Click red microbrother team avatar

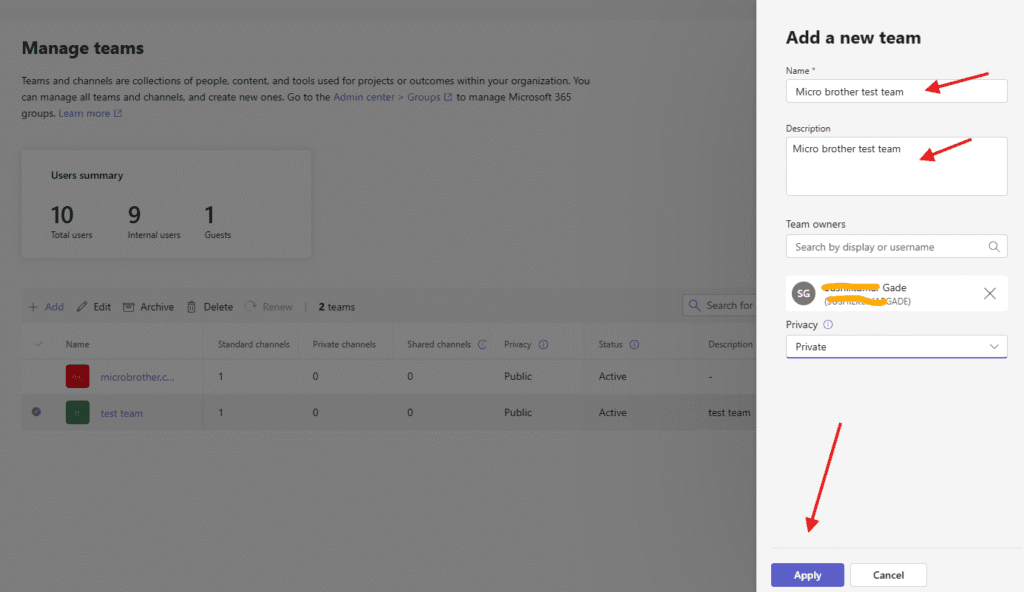click(x=78, y=377)
